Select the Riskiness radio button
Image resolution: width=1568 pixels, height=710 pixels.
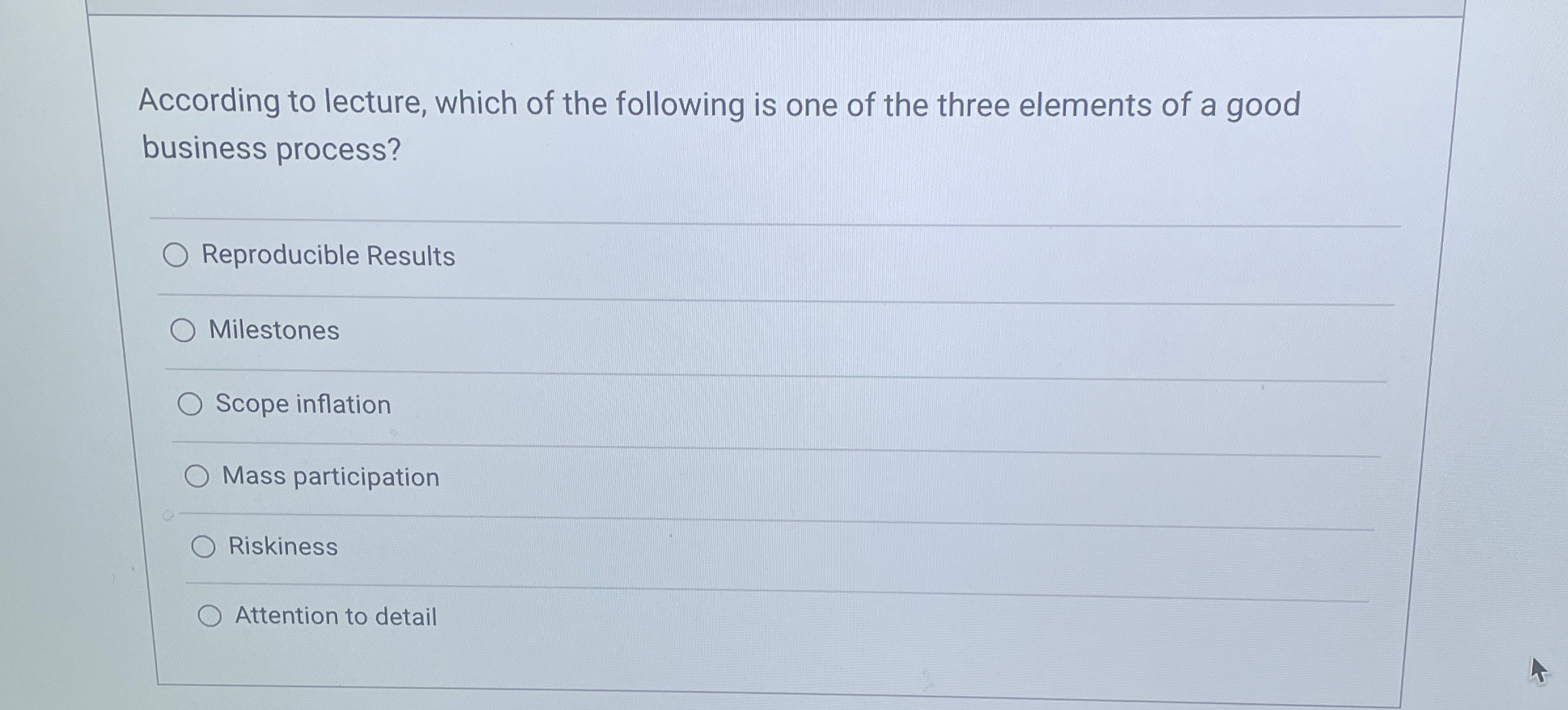click(204, 546)
